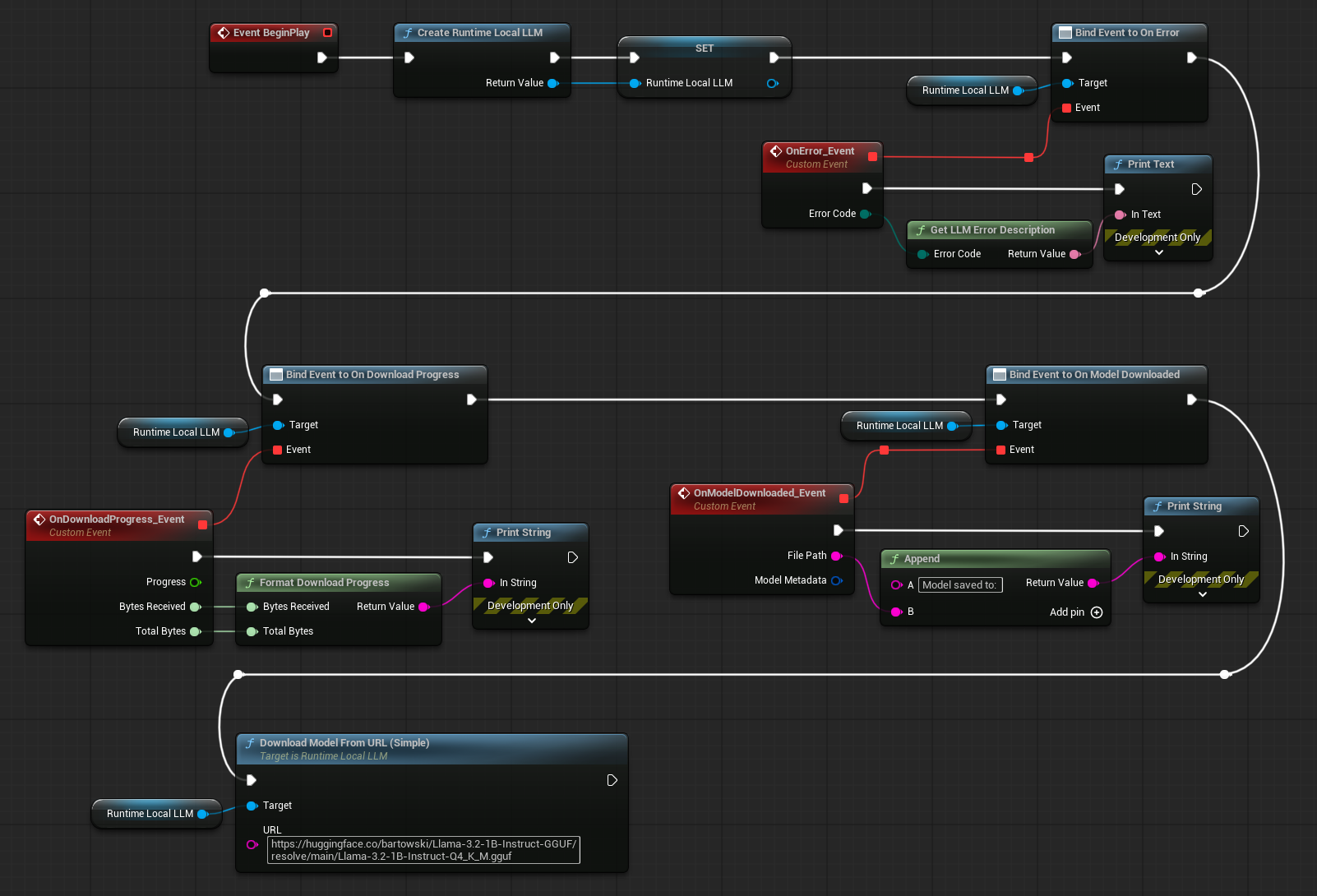
Task: Click the Create Runtime Local LLM function icon
Action: [409, 32]
